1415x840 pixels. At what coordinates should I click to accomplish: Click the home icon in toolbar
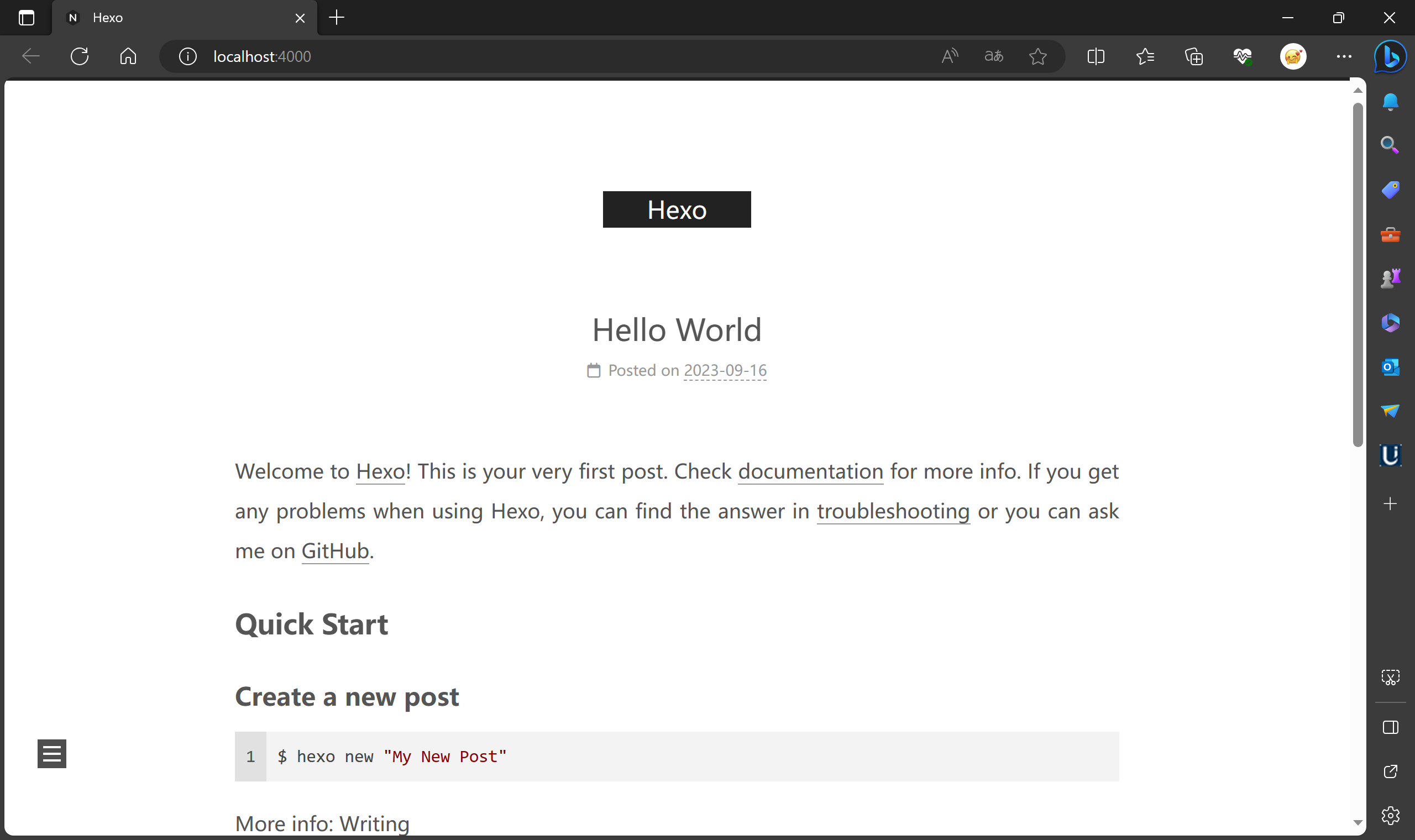[128, 56]
